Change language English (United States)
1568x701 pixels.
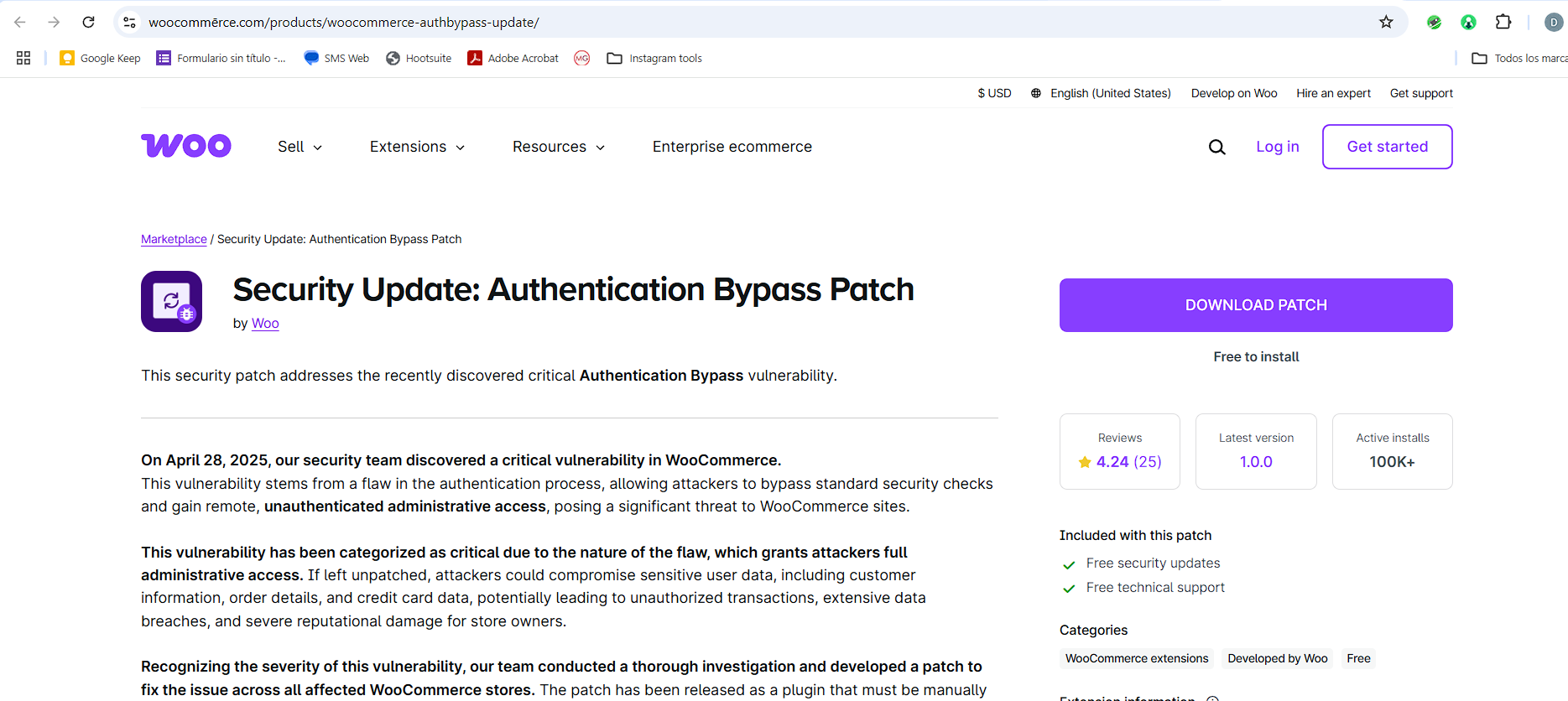pos(1101,93)
